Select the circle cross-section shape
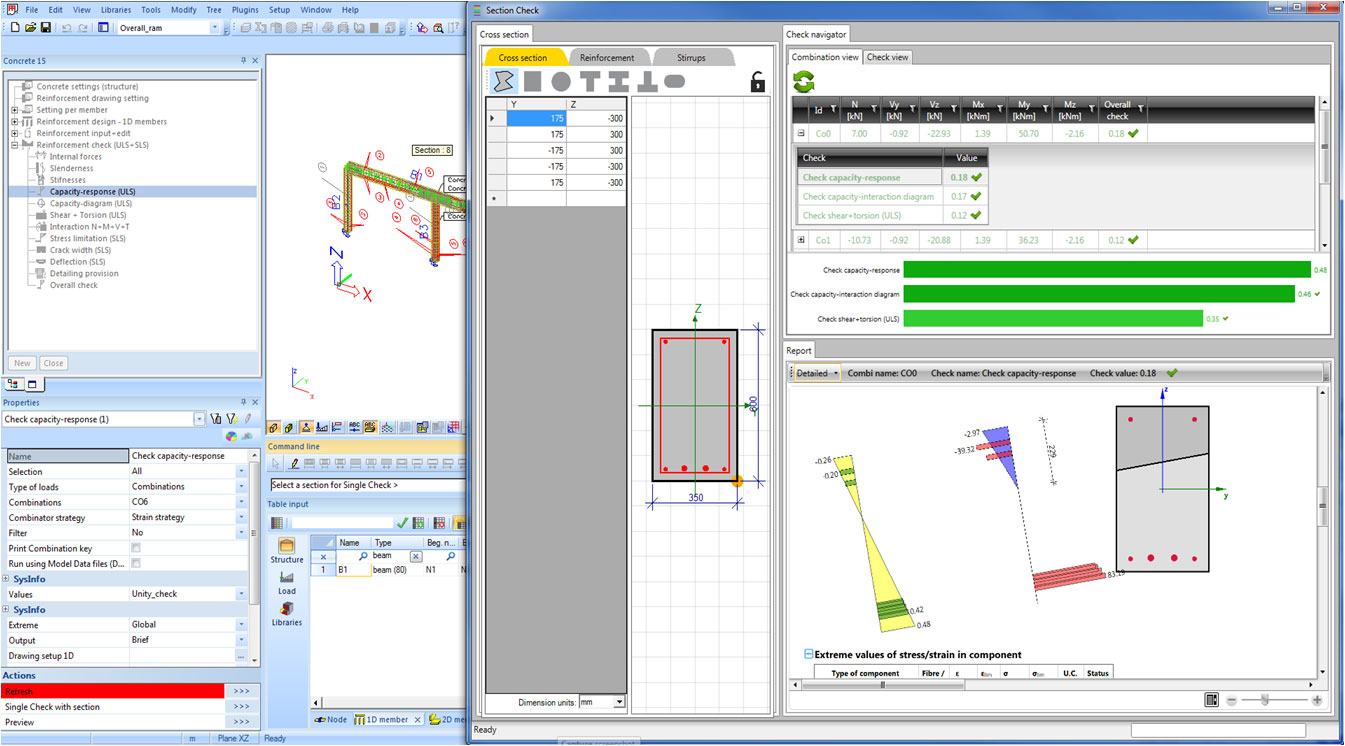Screen dimensions: 1345x746 561,81
